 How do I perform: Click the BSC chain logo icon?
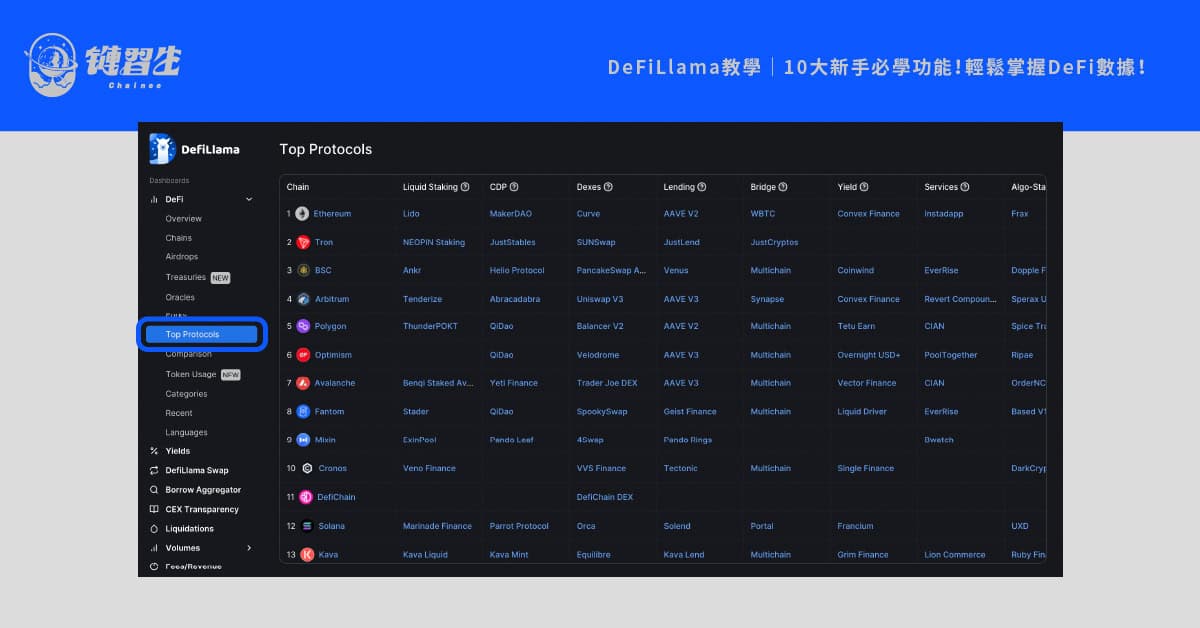click(303, 270)
